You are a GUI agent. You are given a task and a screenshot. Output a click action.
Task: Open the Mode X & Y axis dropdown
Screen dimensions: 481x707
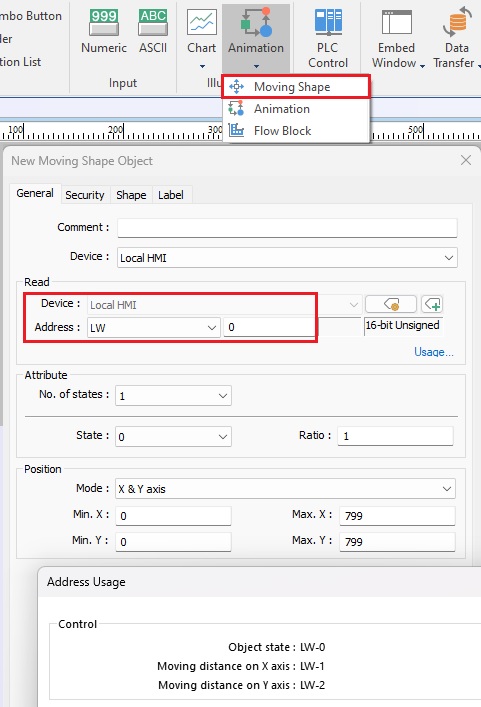coord(285,489)
